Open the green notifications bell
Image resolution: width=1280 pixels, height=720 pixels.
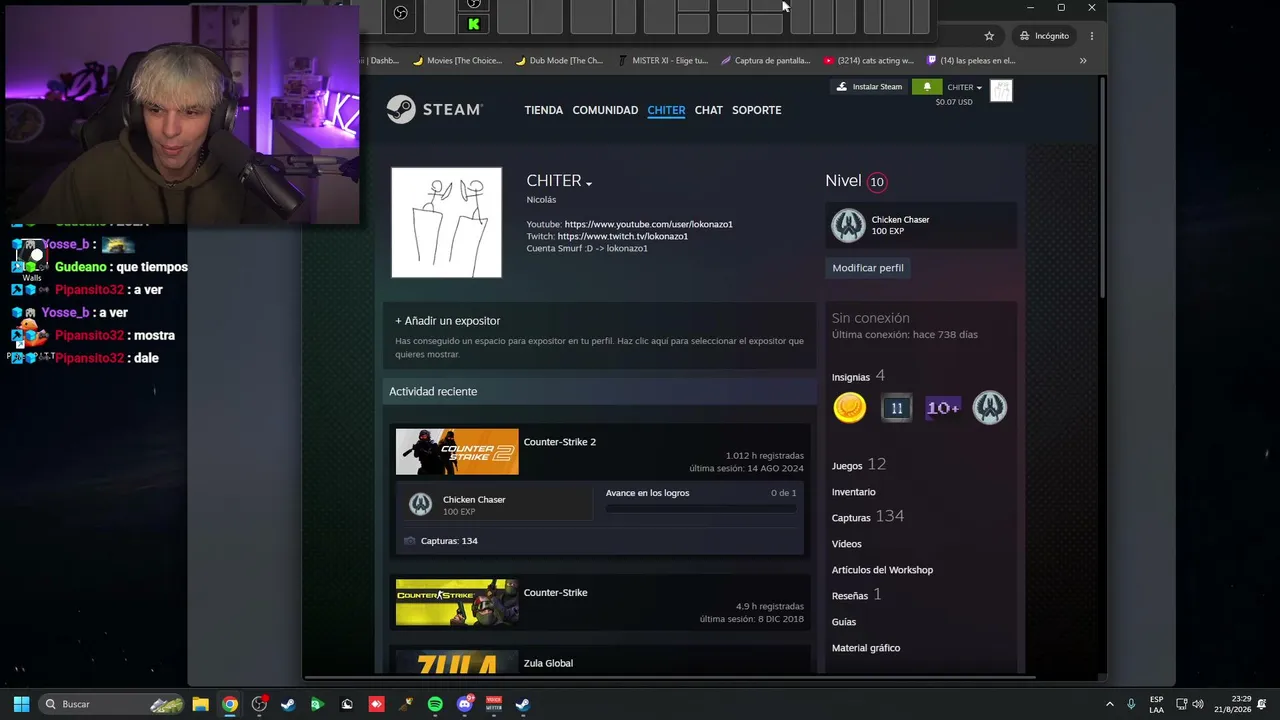(x=927, y=87)
